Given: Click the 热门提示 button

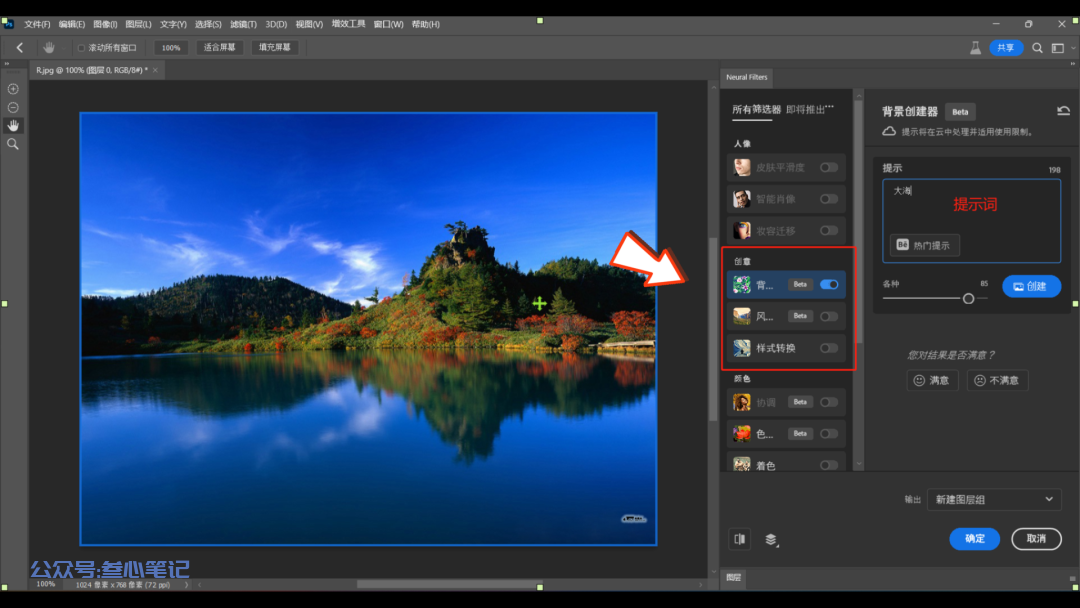Looking at the screenshot, I should [924, 245].
